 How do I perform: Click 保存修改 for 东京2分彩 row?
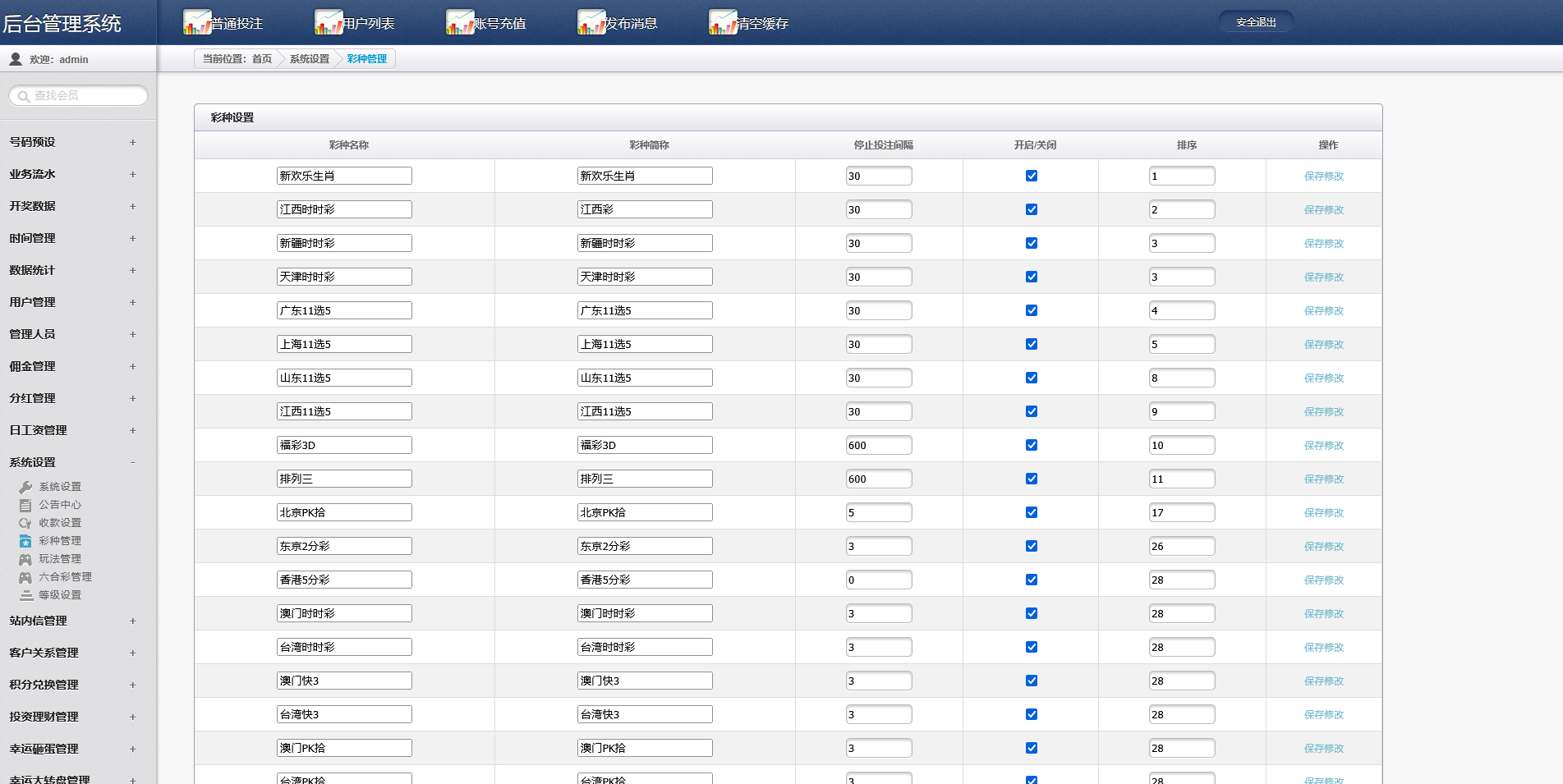point(1324,546)
